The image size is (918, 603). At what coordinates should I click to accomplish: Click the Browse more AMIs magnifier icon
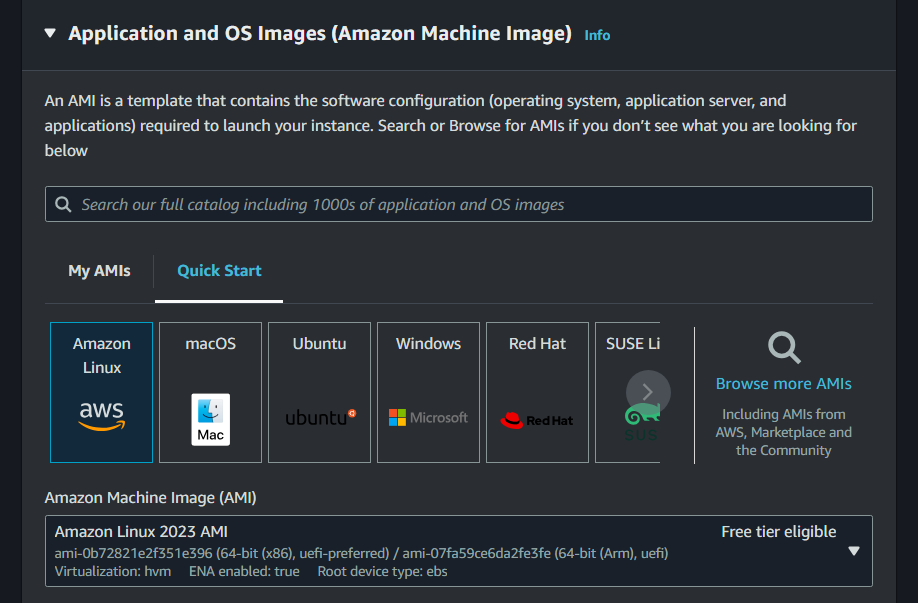784,348
